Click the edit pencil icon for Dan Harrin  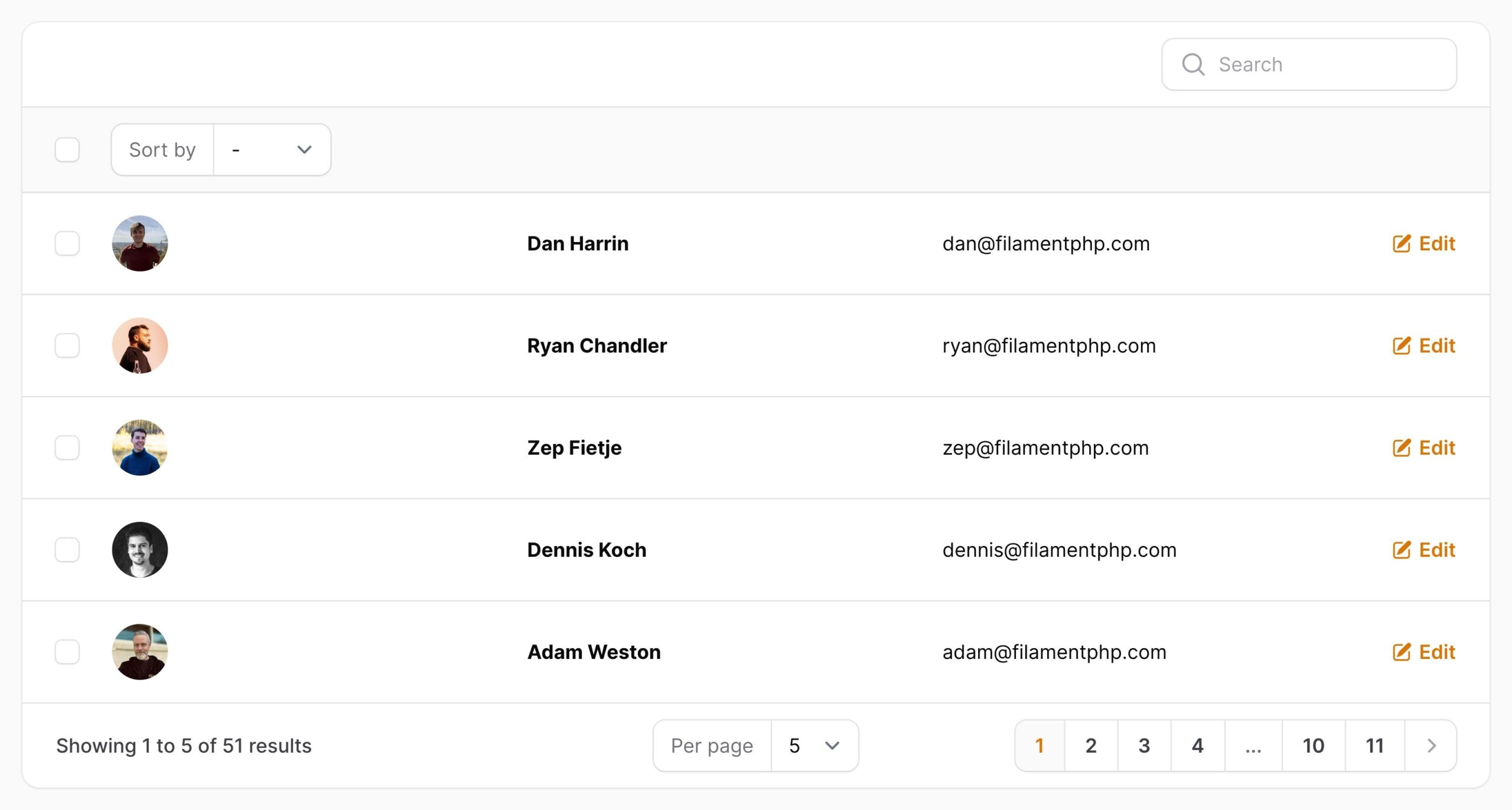click(1401, 244)
